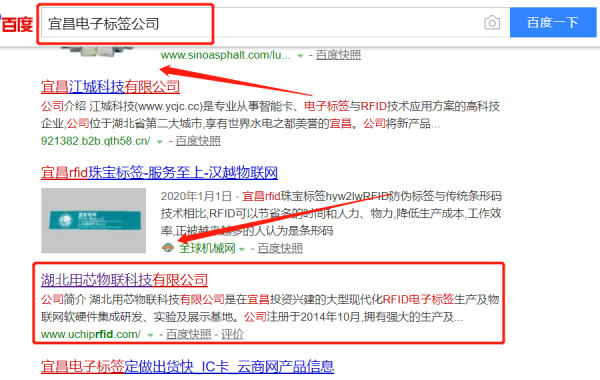This screenshot has height=380, width=600.
Task: Click the 全球机械网 source link
Action: pos(207,248)
